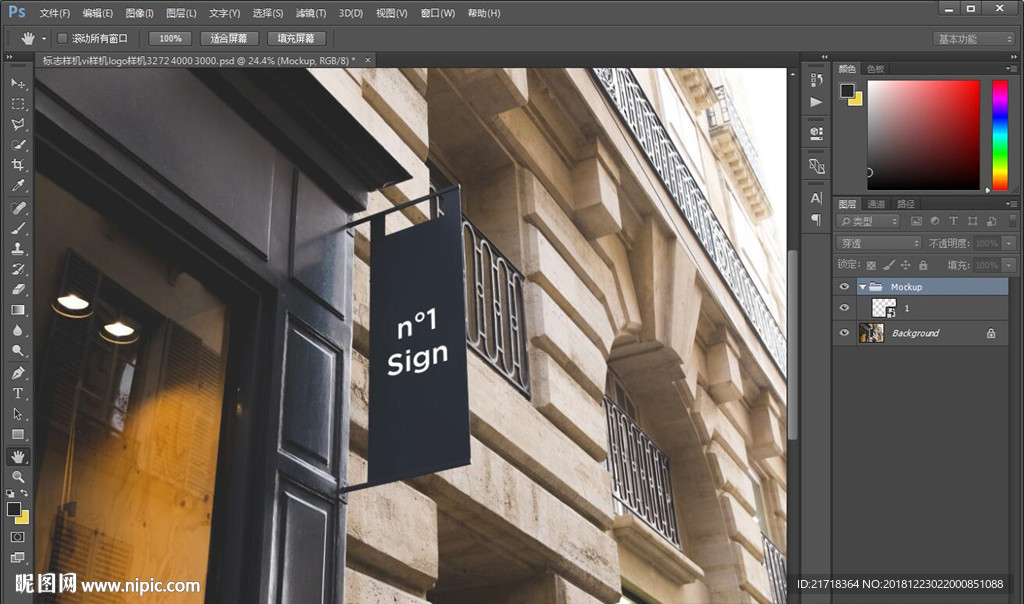Click the hue spectrum slider
Viewport: 1024px width, 604px height.
[x=1000, y=135]
